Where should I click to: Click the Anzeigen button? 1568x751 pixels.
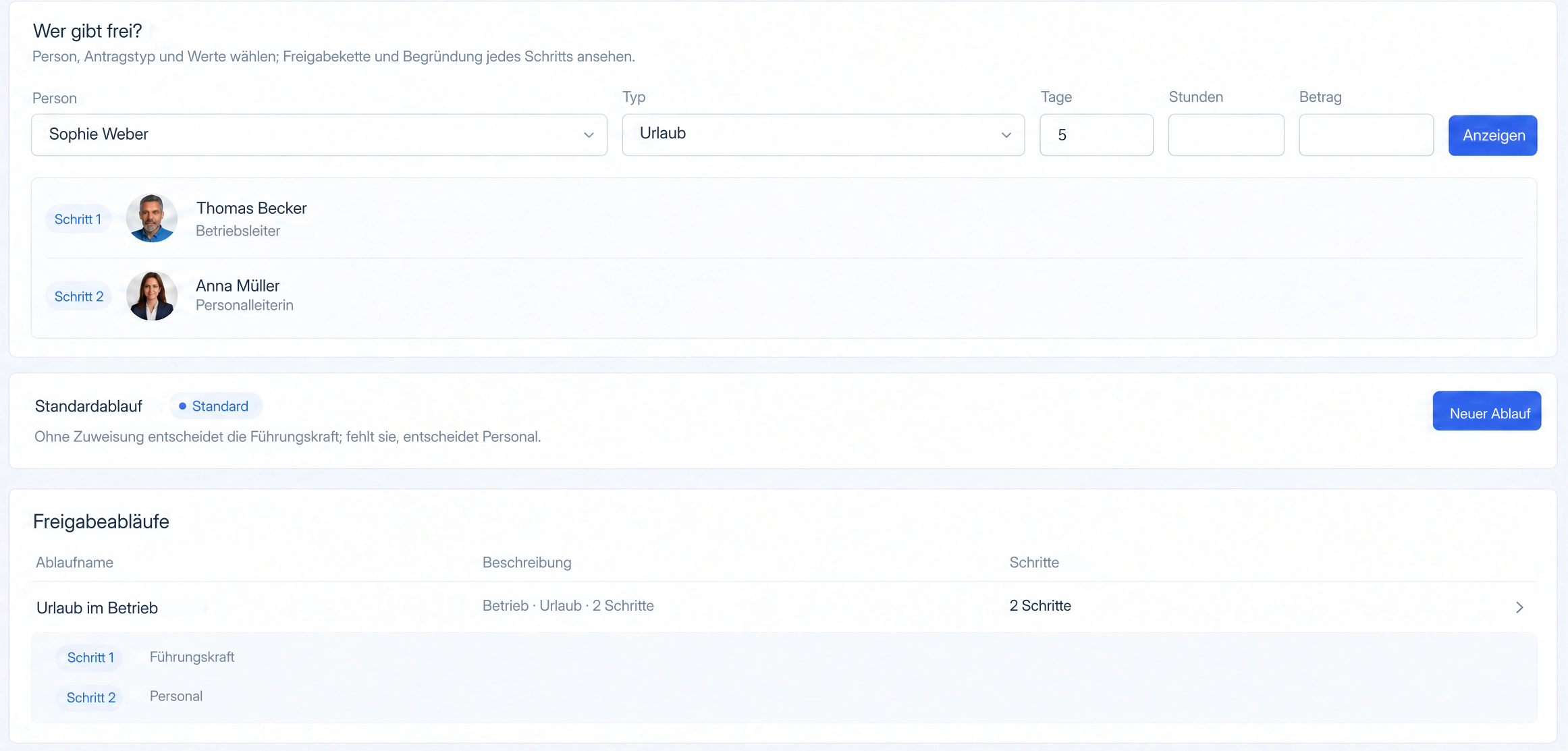point(1492,136)
